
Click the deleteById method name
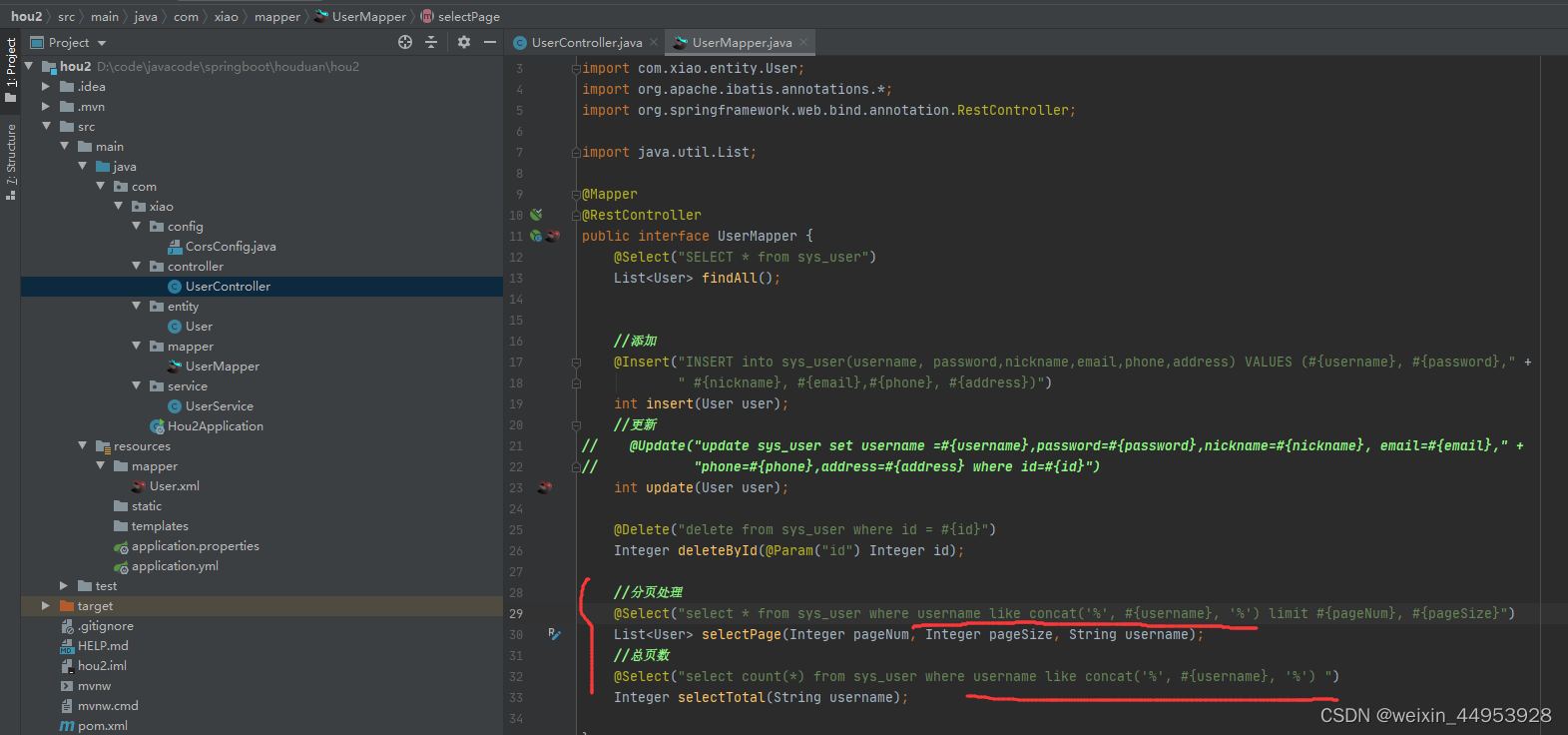point(718,550)
